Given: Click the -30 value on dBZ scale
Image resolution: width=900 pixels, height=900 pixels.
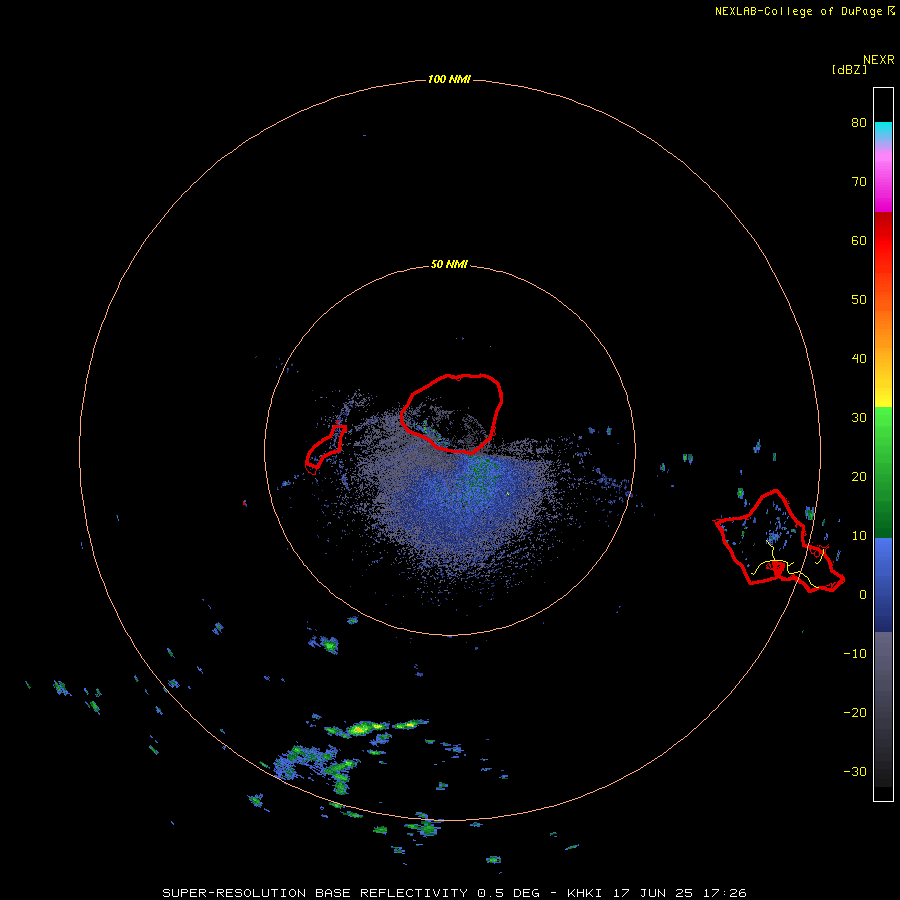Looking at the screenshot, I should point(855,771).
